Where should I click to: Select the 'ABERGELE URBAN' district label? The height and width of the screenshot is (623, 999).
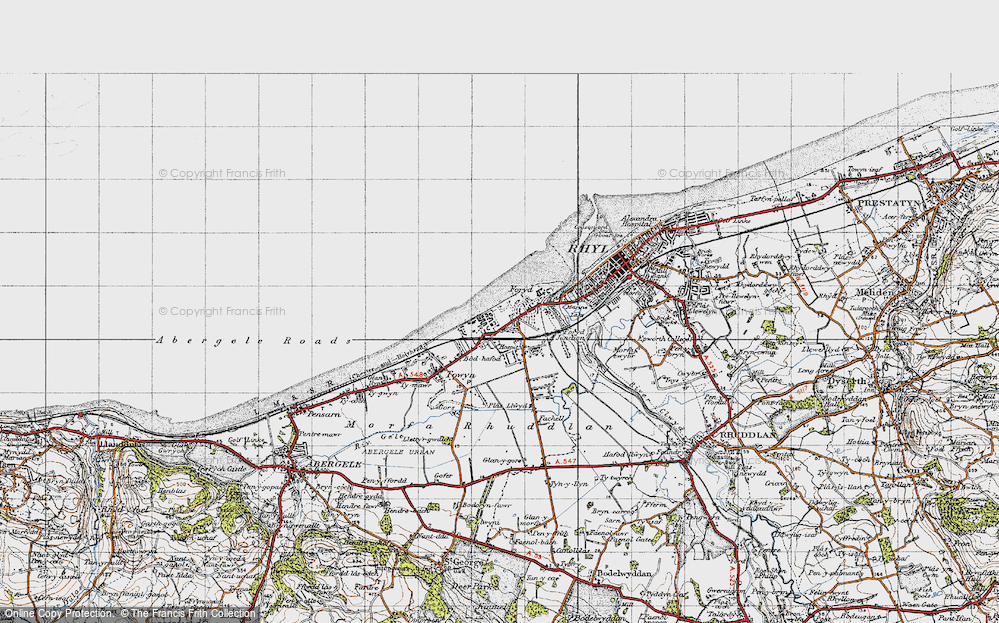point(398,452)
